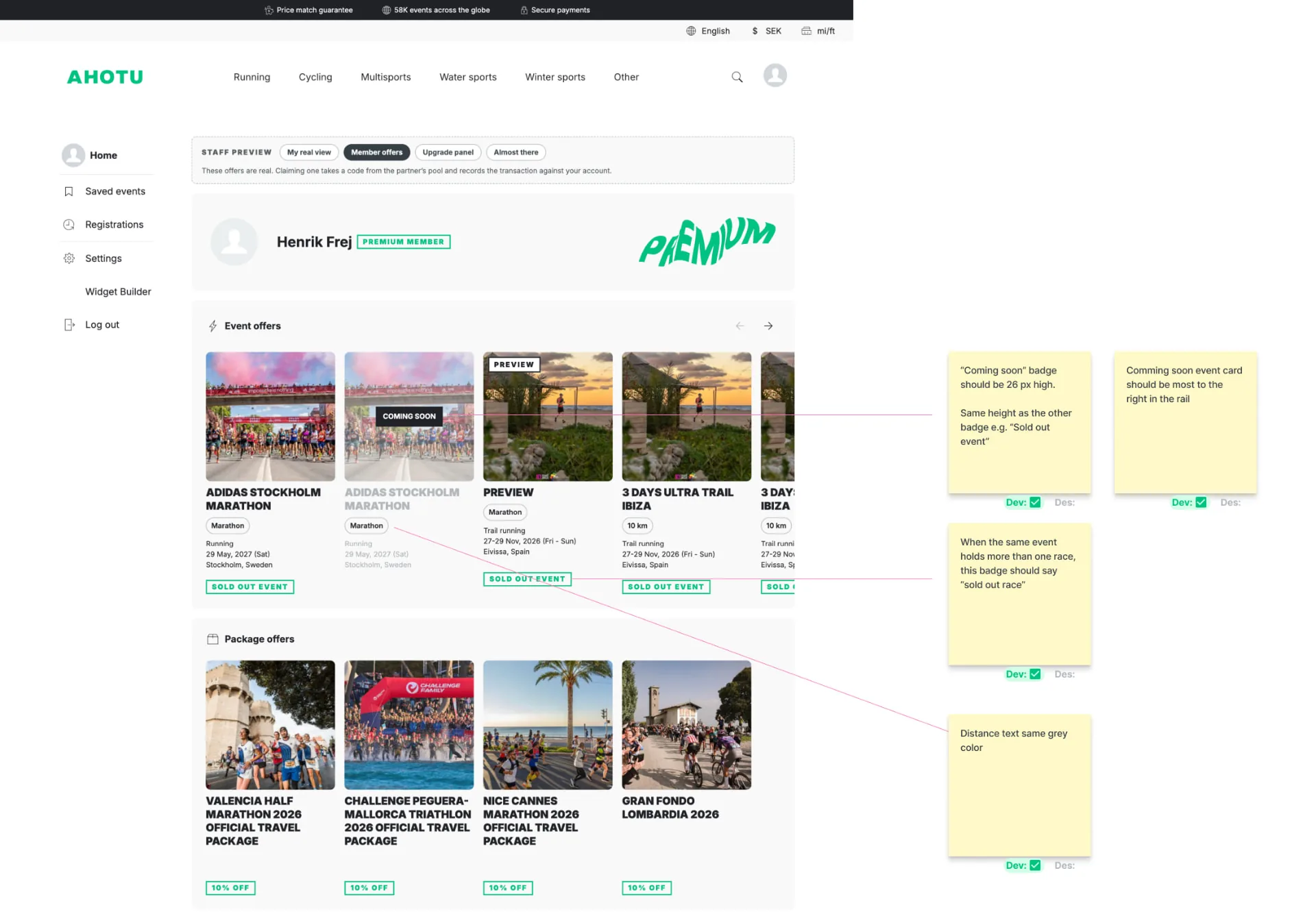Open the Running menu

pos(252,77)
